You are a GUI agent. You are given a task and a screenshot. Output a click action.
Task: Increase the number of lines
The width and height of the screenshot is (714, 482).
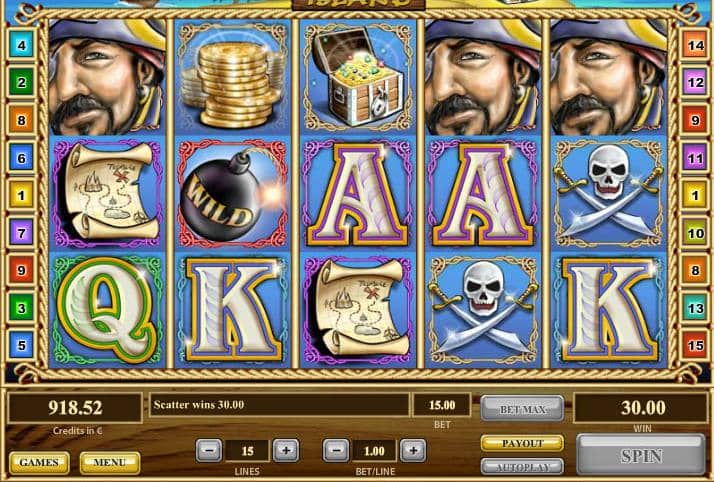tap(286, 451)
